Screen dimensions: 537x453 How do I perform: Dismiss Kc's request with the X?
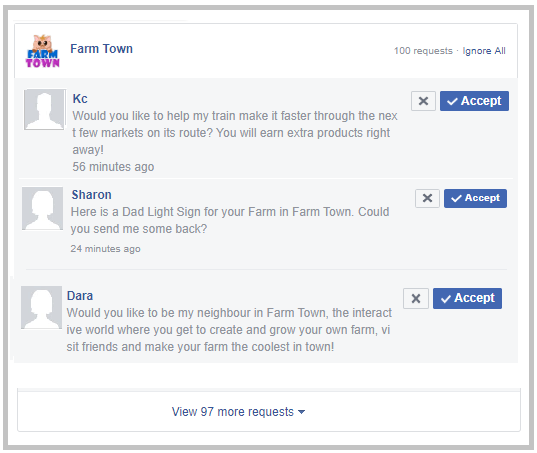[x=423, y=101]
